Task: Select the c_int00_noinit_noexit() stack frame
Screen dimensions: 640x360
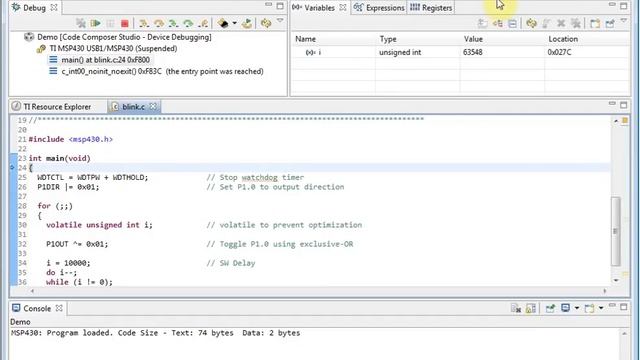Action: coord(162,71)
